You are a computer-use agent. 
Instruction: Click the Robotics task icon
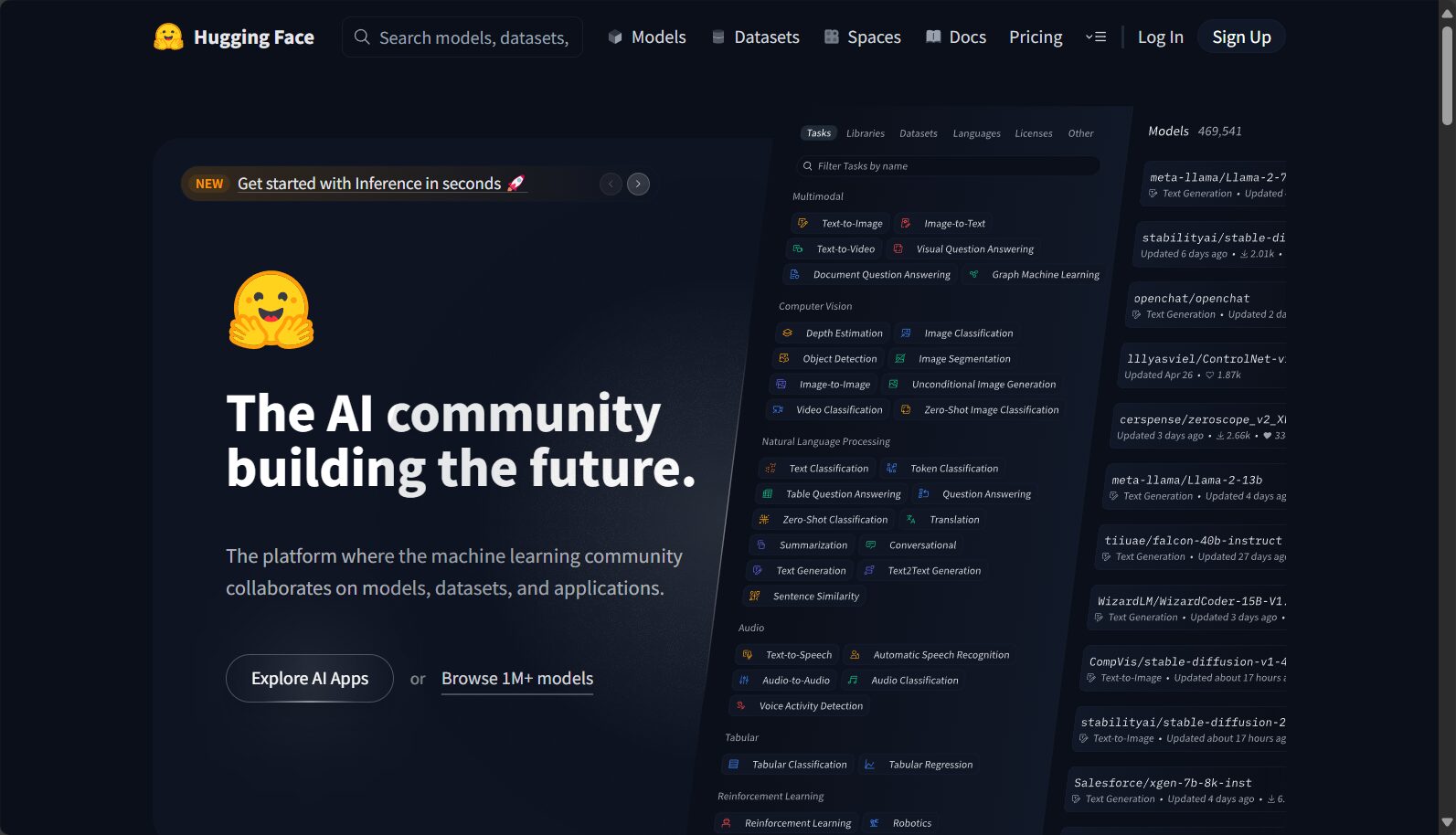pos(875,822)
